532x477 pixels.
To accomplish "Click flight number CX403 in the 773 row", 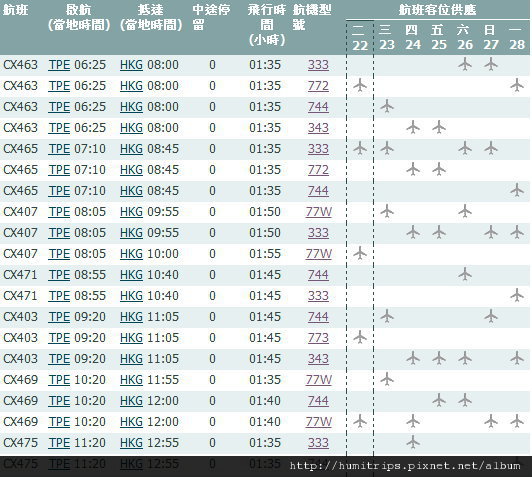I will point(20,338).
